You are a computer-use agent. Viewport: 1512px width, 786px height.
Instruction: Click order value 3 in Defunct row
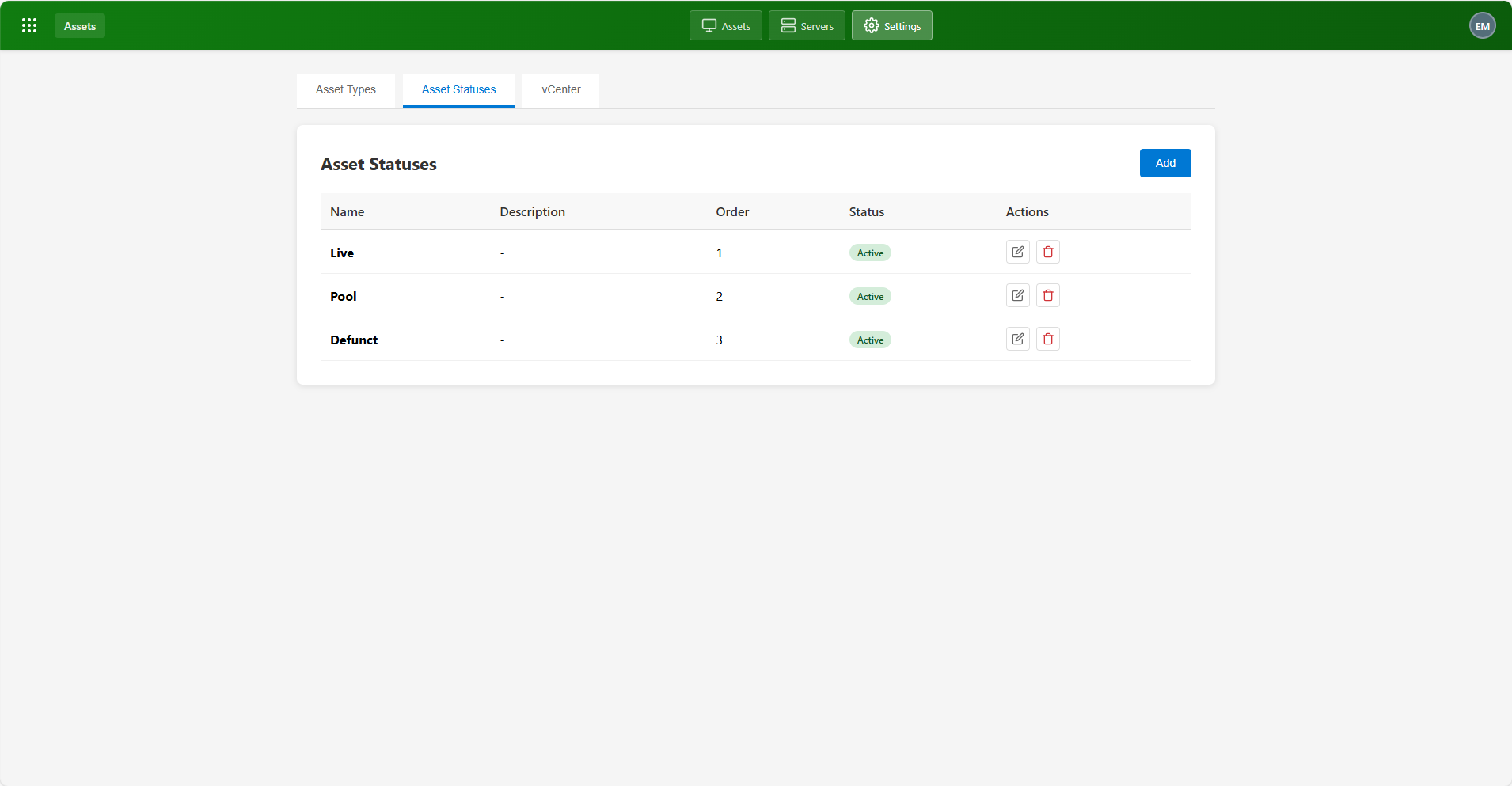coord(720,340)
